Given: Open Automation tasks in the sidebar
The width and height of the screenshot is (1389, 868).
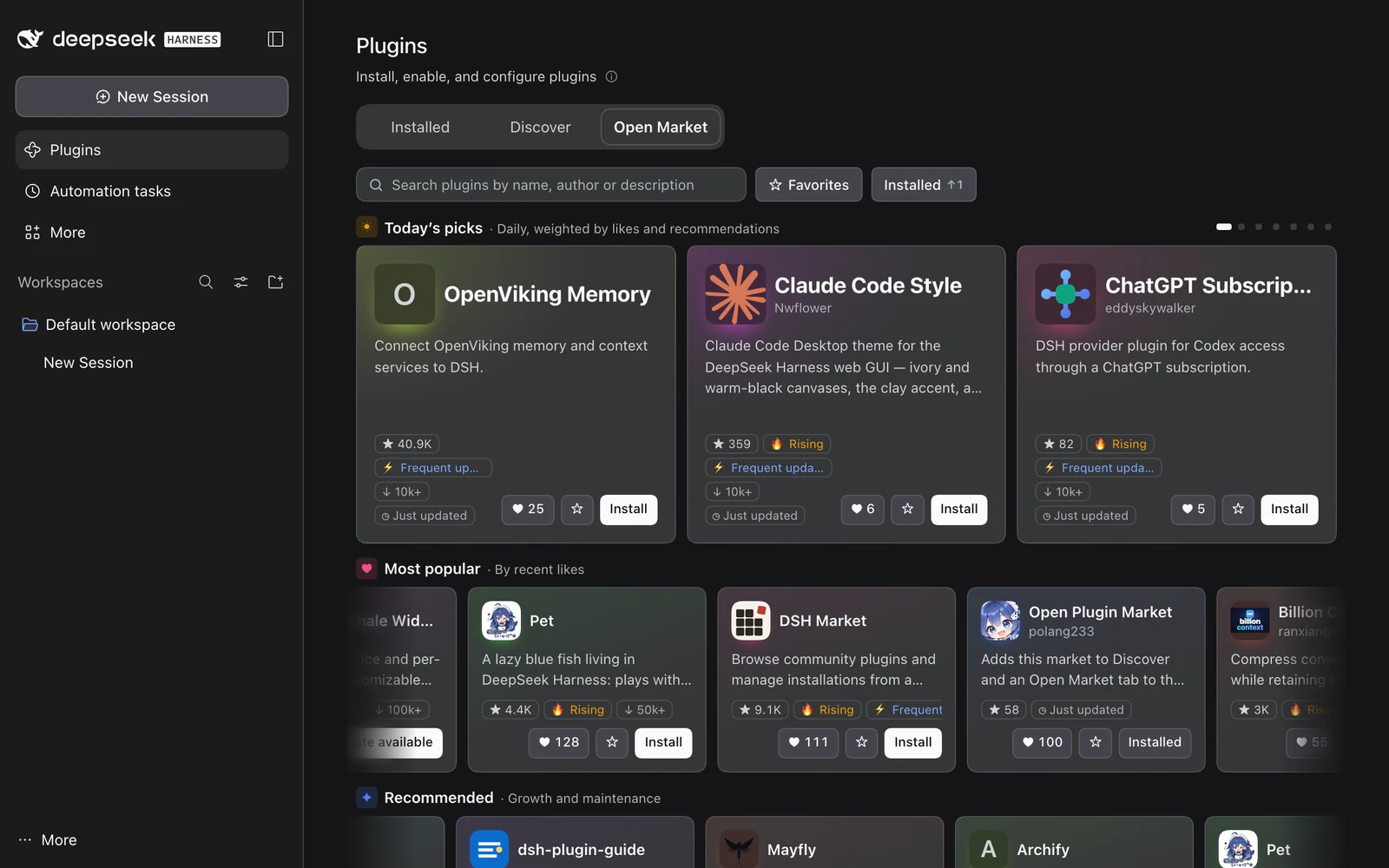Looking at the screenshot, I should click(152, 191).
